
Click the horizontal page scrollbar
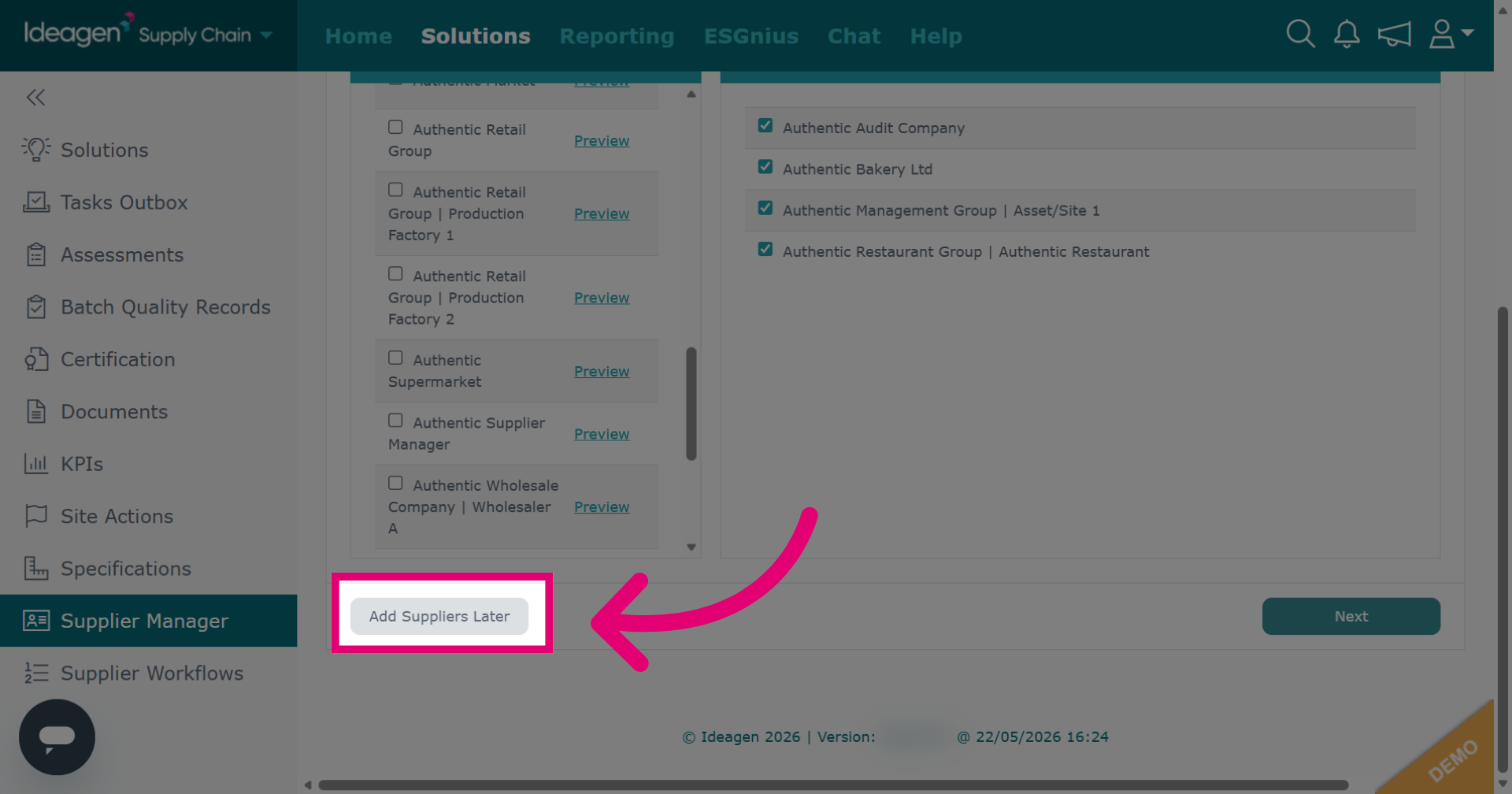[833, 785]
